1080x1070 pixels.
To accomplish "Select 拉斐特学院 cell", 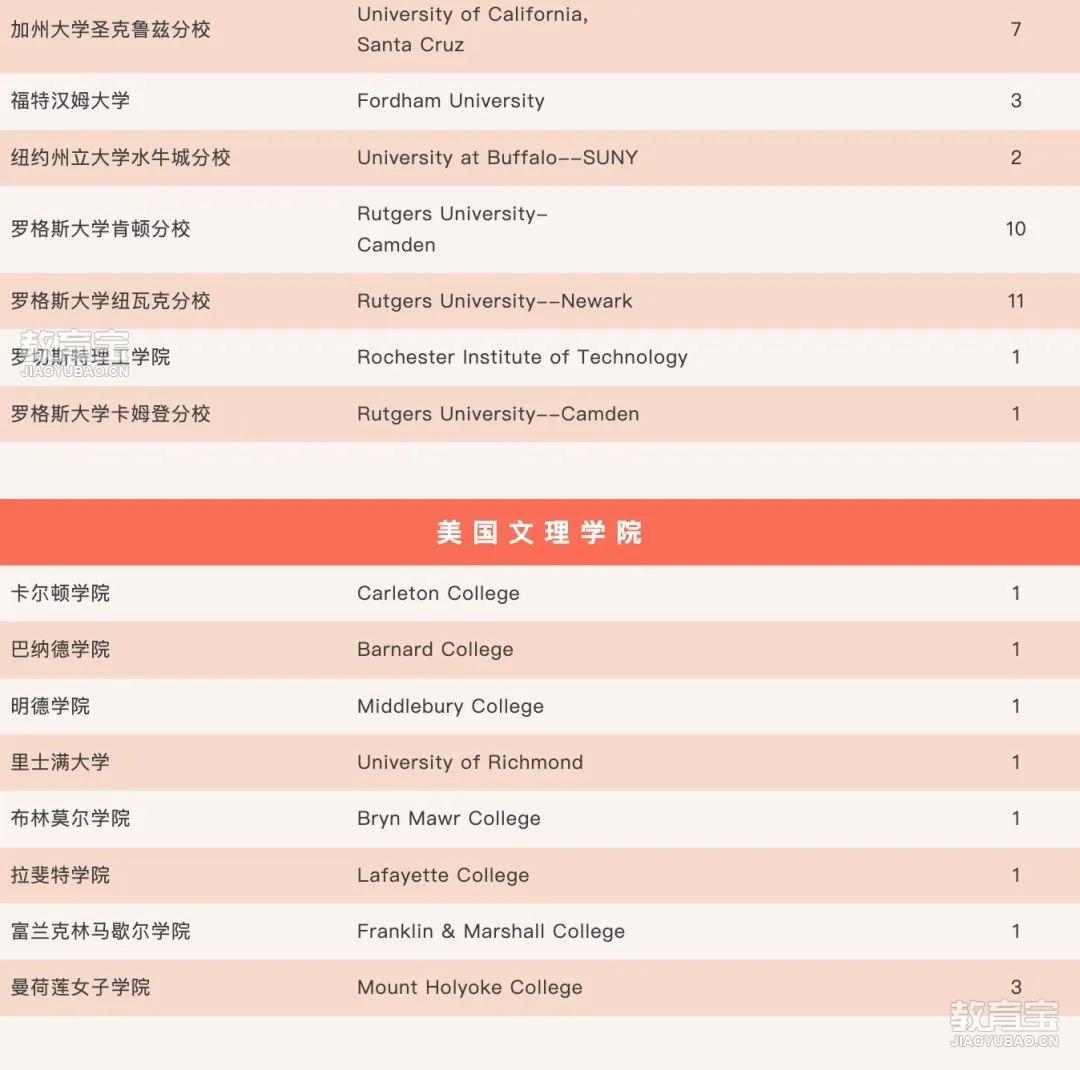I will coord(60,875).
